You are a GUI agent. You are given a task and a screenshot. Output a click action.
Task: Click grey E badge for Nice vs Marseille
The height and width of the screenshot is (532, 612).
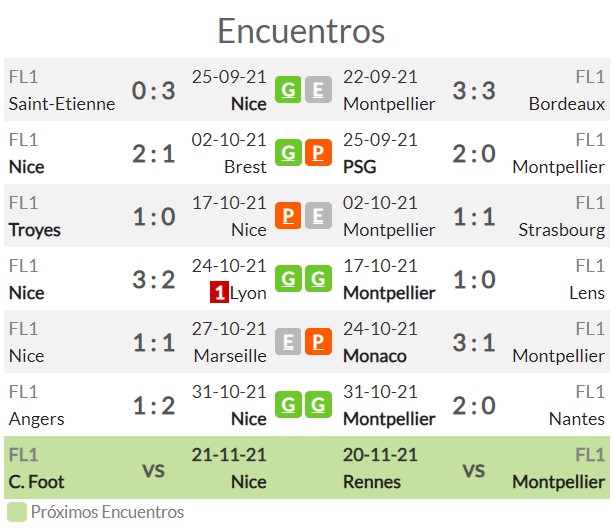pos(288,342)
